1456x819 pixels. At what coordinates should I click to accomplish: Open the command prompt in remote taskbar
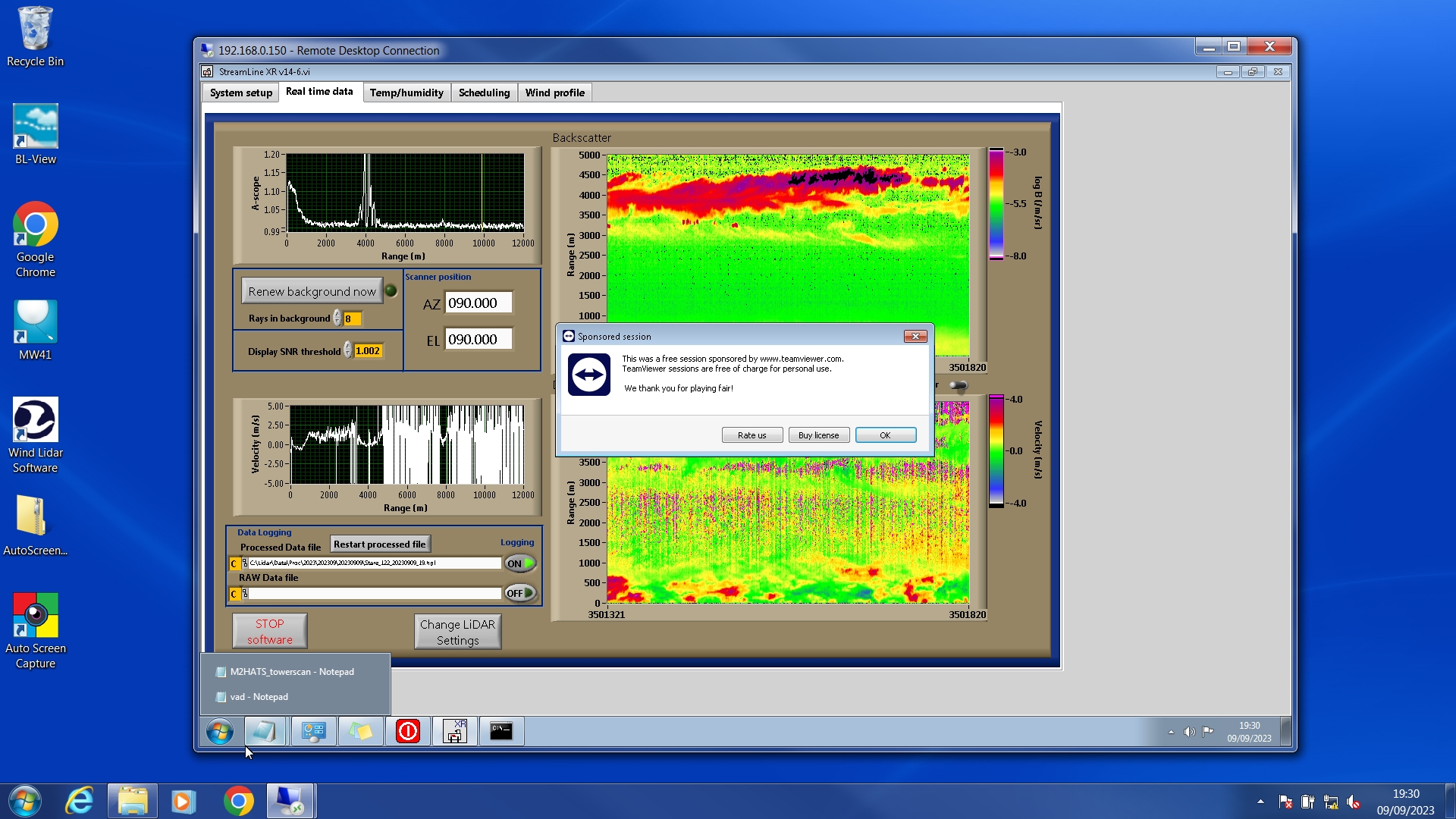[x=500, y=731]
